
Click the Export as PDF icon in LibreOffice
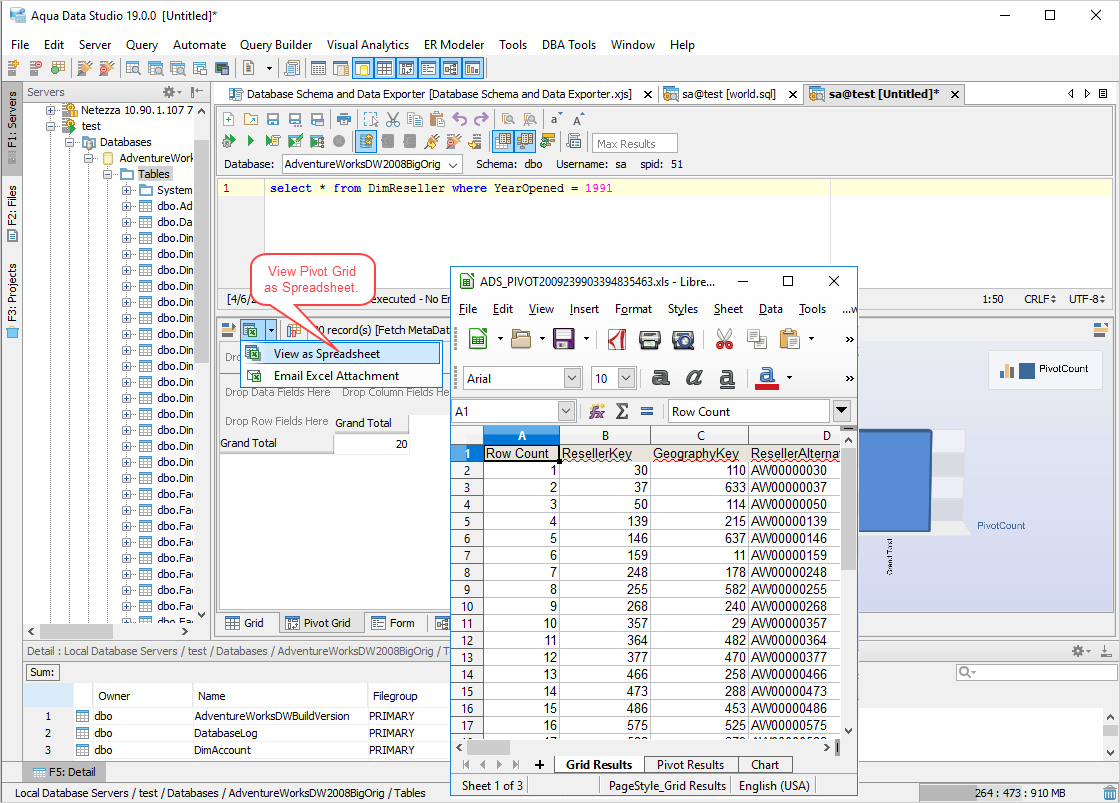click(616, 339)
